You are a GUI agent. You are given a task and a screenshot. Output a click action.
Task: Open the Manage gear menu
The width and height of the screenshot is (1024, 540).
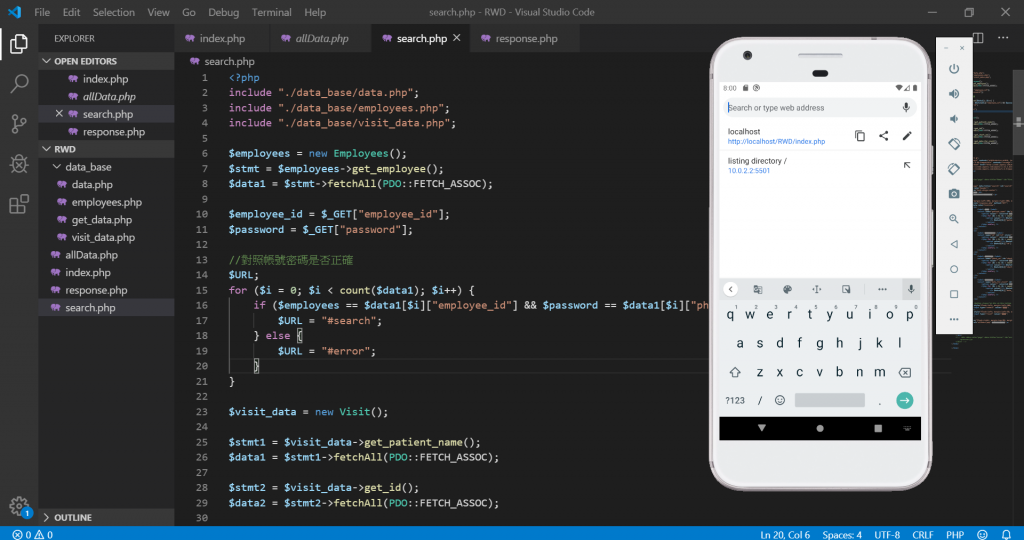pos(20,505)
